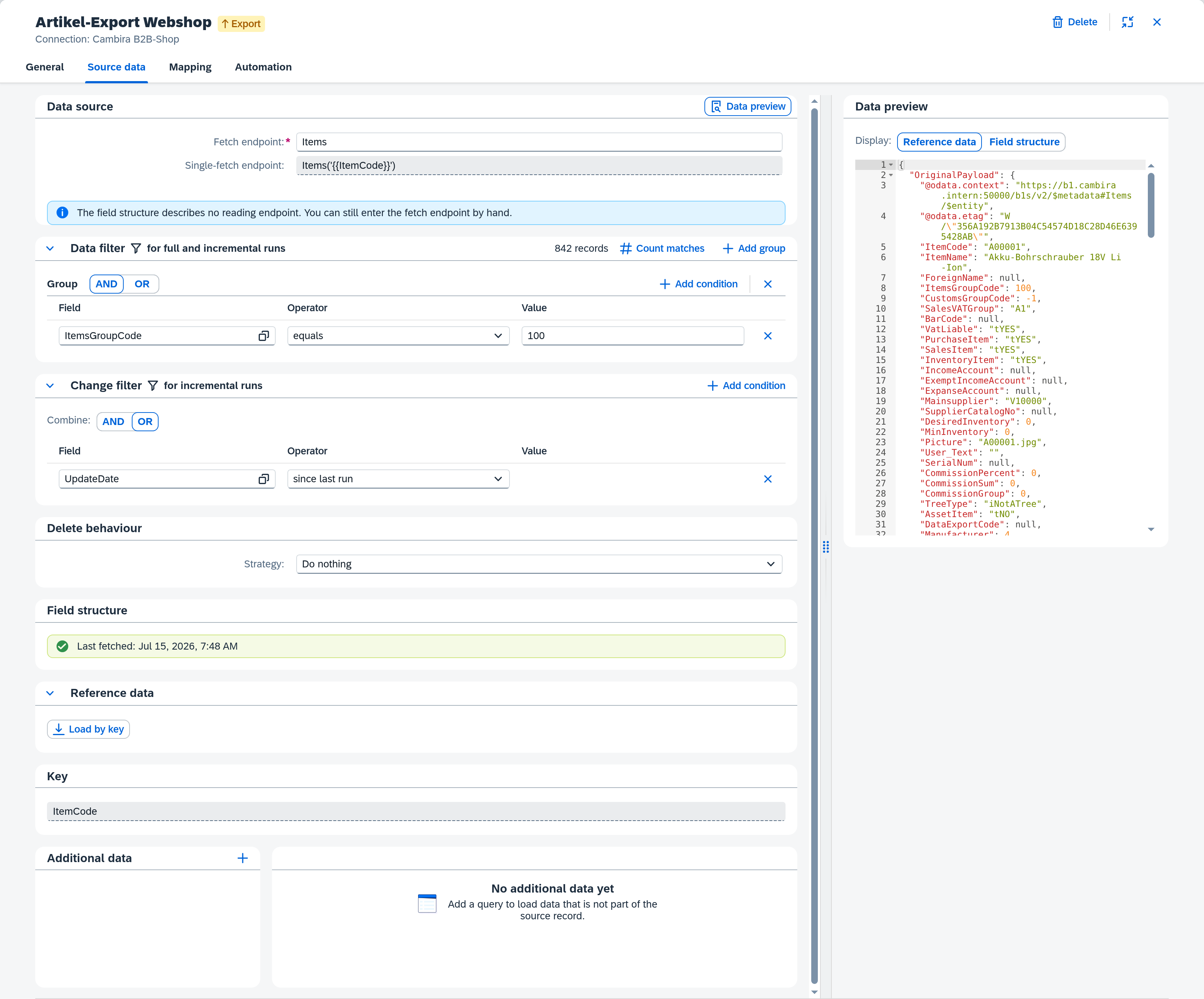Image resolution: width=1204 pixels, height=999 pixels.
Task: Click the "842 records" count text
Action: (x=581, y=248)
